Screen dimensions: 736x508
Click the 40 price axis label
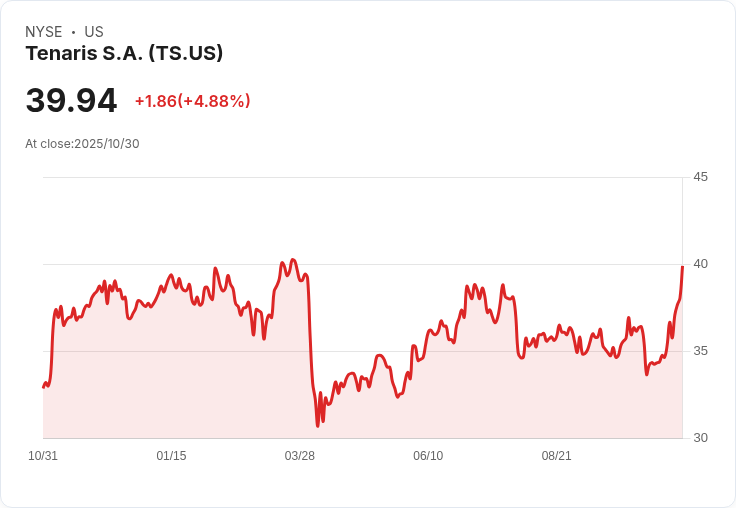tap(700, 264)
